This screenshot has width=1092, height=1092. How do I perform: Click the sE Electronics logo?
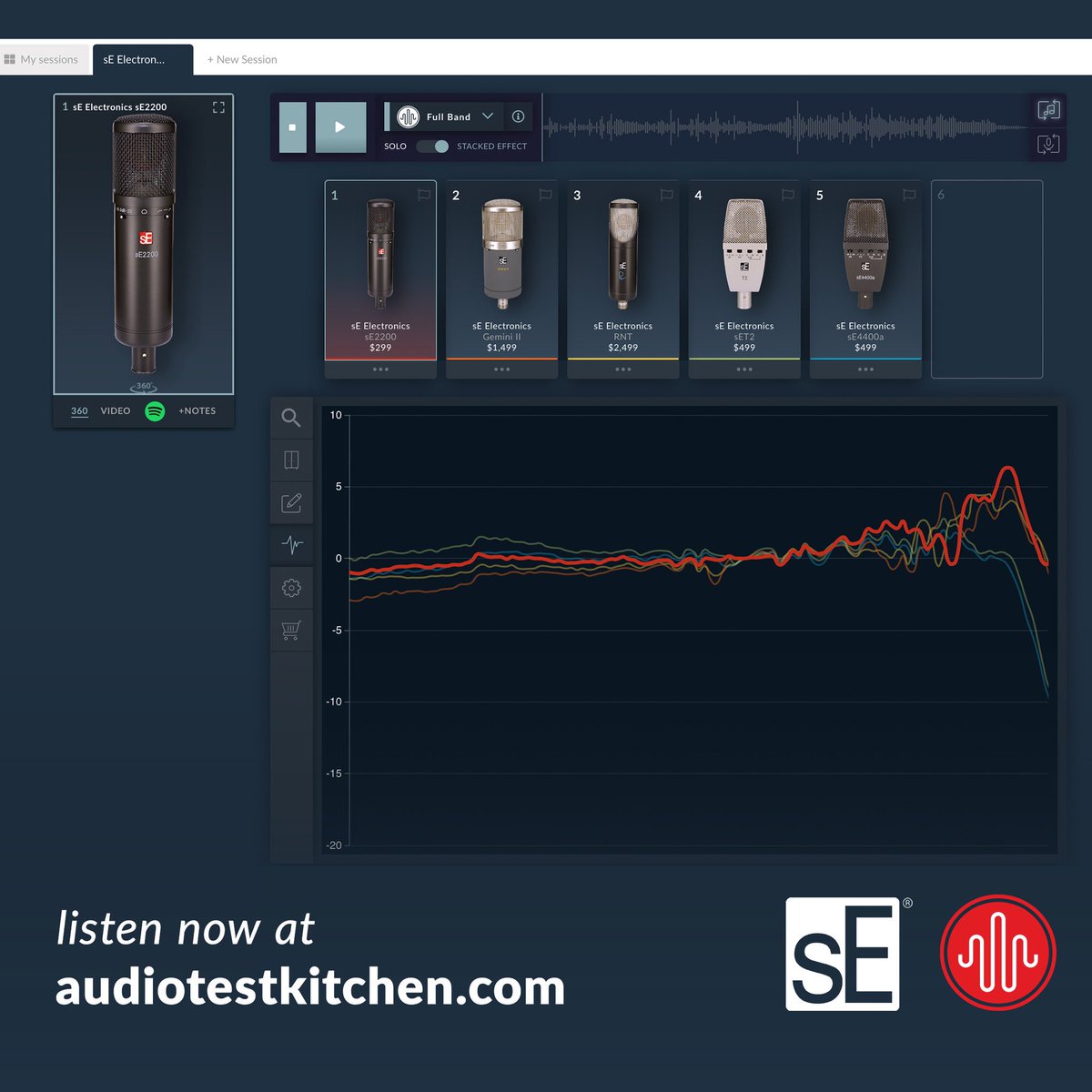(843, 954)
